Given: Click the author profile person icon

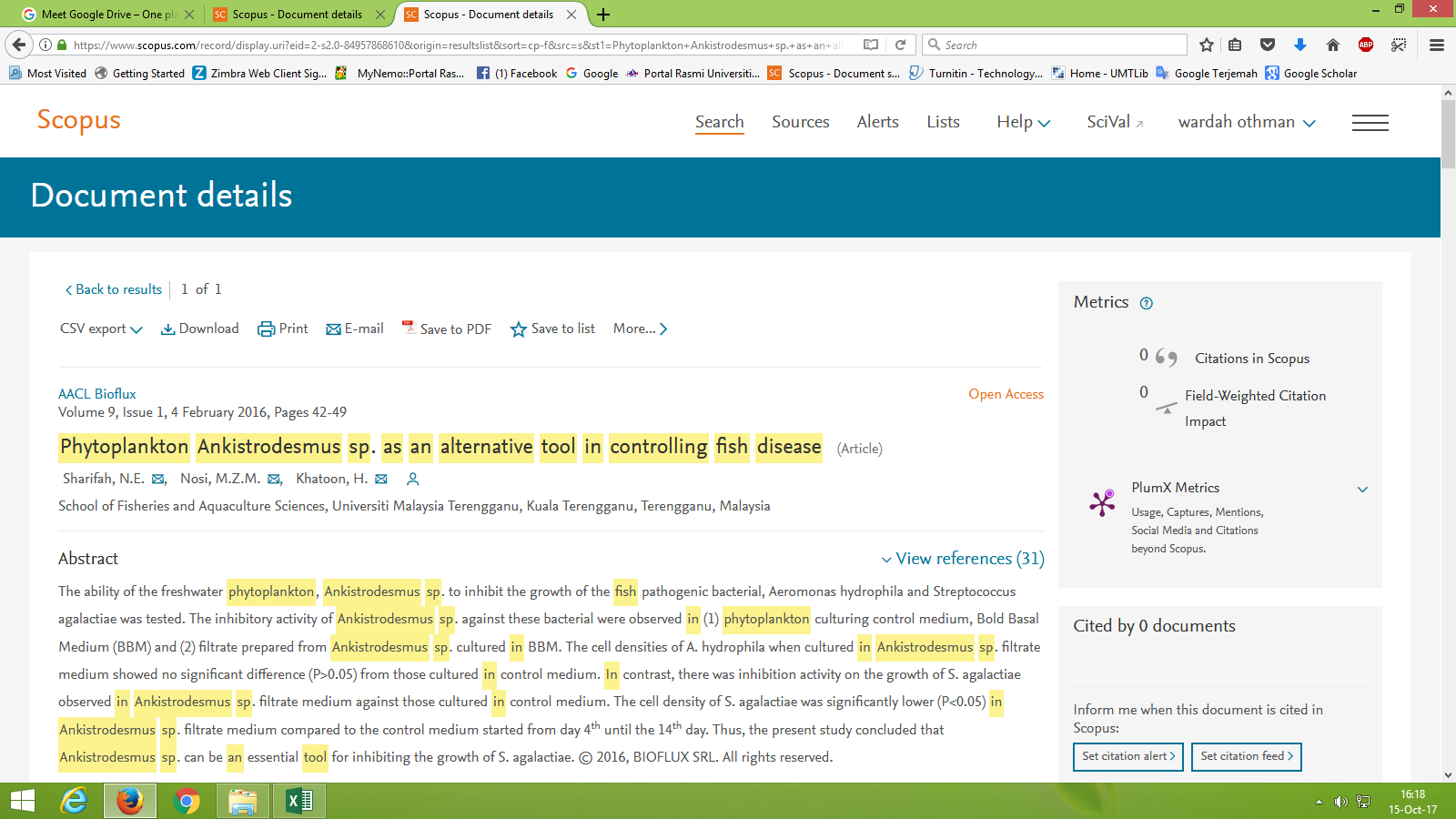Looking at the screenshot, I should pos(412,480).
